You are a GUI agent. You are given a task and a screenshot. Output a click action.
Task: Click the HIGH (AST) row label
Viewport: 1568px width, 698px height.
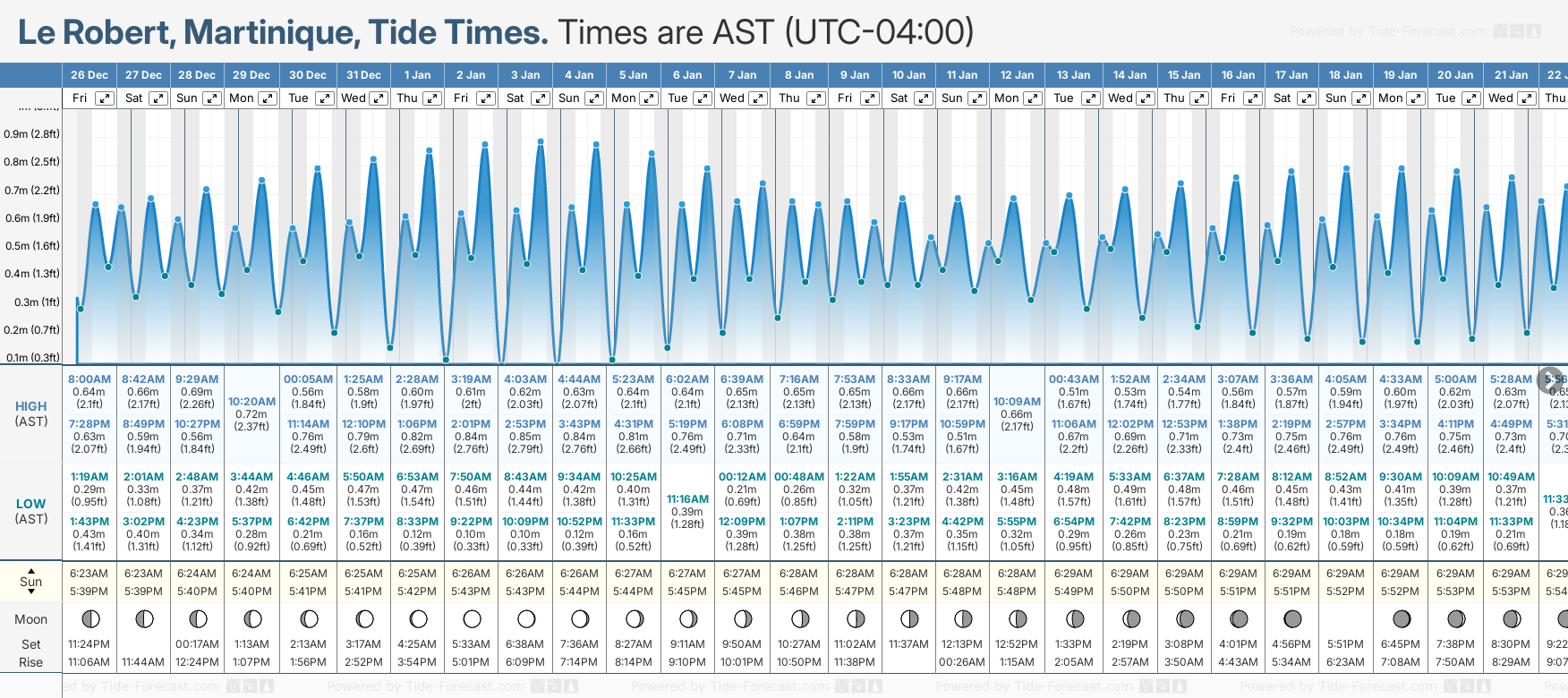pyautogui.click(x=31, y=413)
